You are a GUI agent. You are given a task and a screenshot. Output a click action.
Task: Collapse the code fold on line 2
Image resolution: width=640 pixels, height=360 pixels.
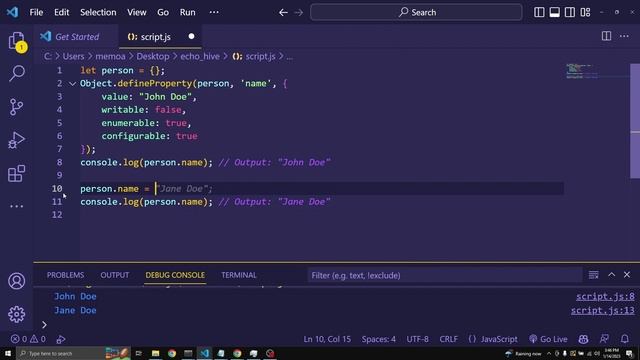72,84
